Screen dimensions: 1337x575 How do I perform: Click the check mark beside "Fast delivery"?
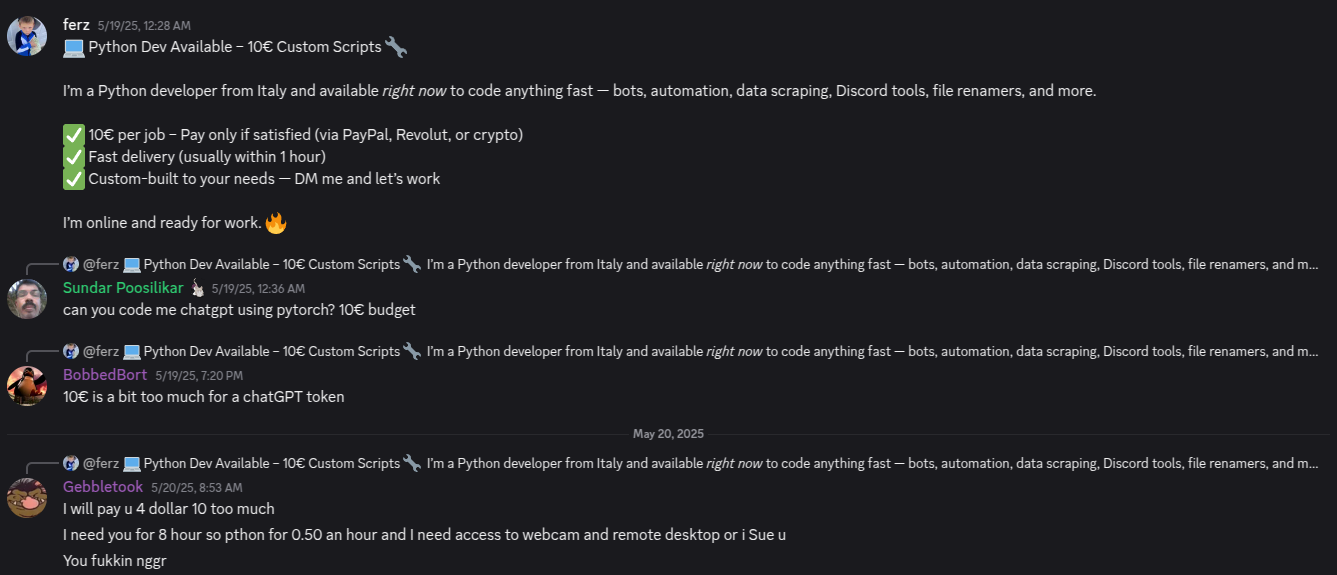click(74, 157)
